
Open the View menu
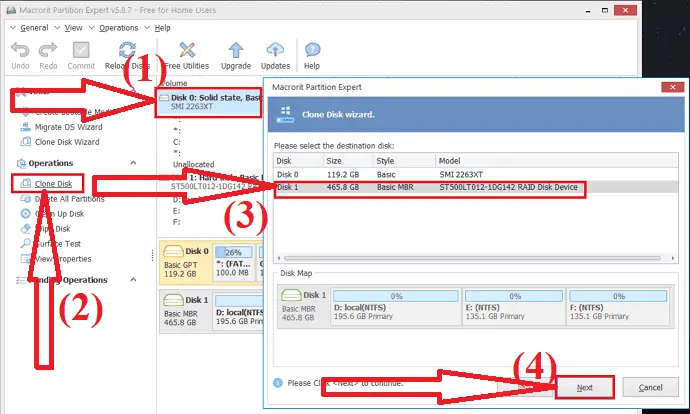click(x=73, y=28)
